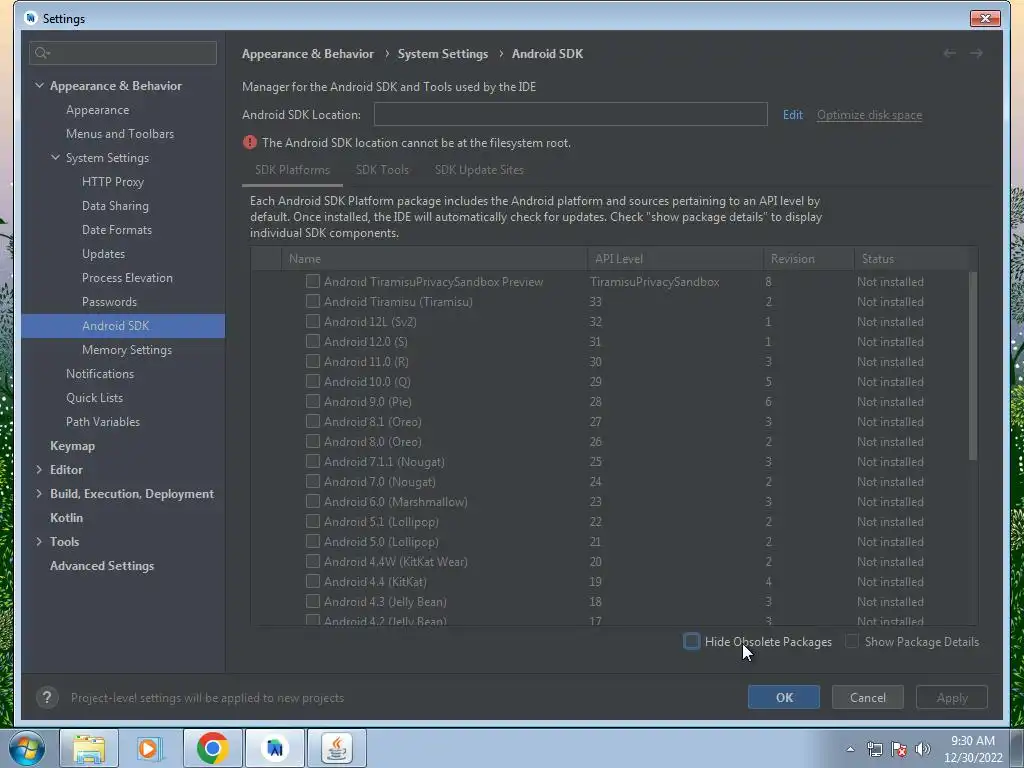Image resolution: width=1024 pixels, height=768 pixels.
Task: Click the search magnifier icon in settings
Action: click(42, 53)
